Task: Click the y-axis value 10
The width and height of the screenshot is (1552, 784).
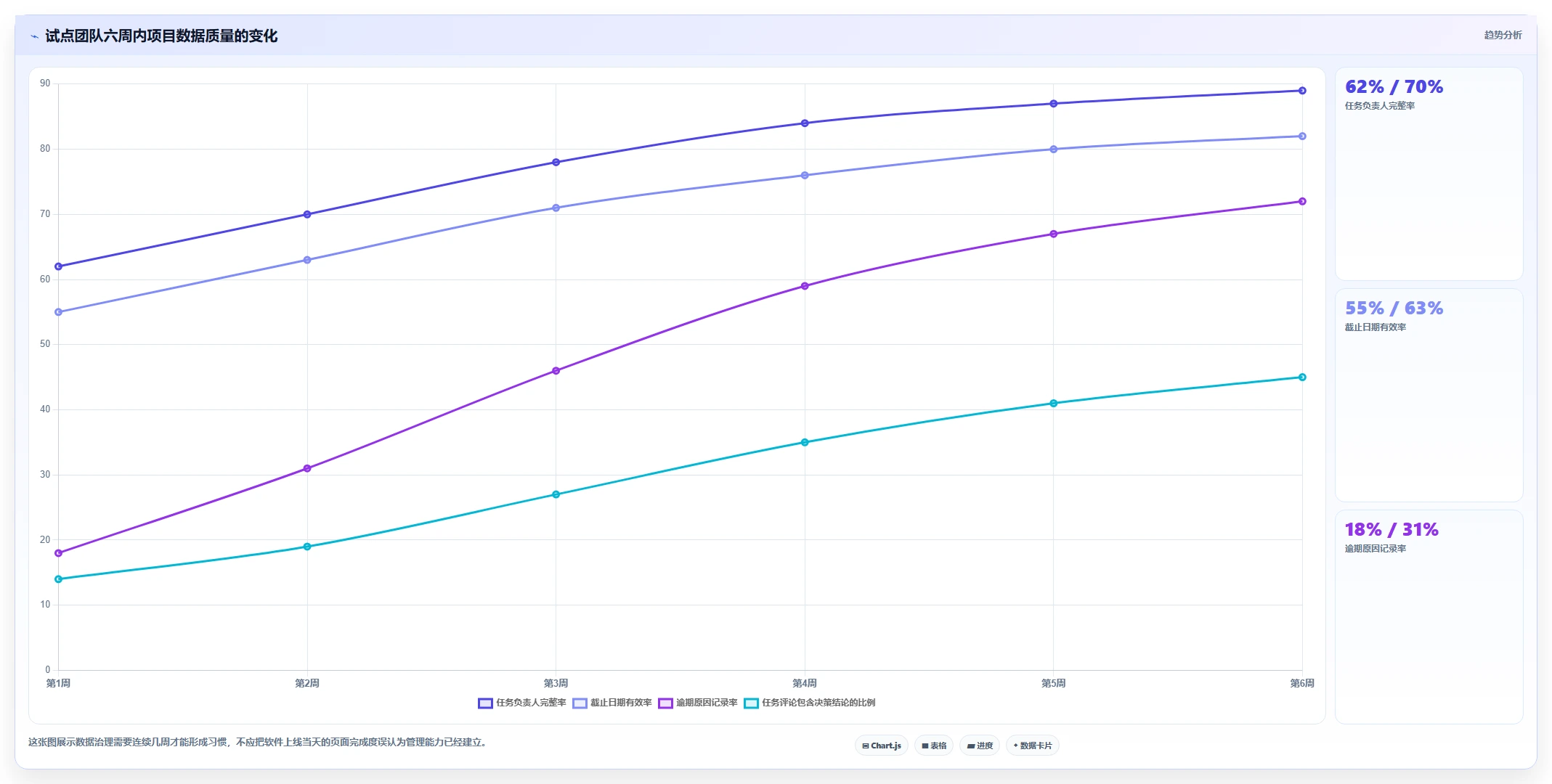Action: [45, 605]
